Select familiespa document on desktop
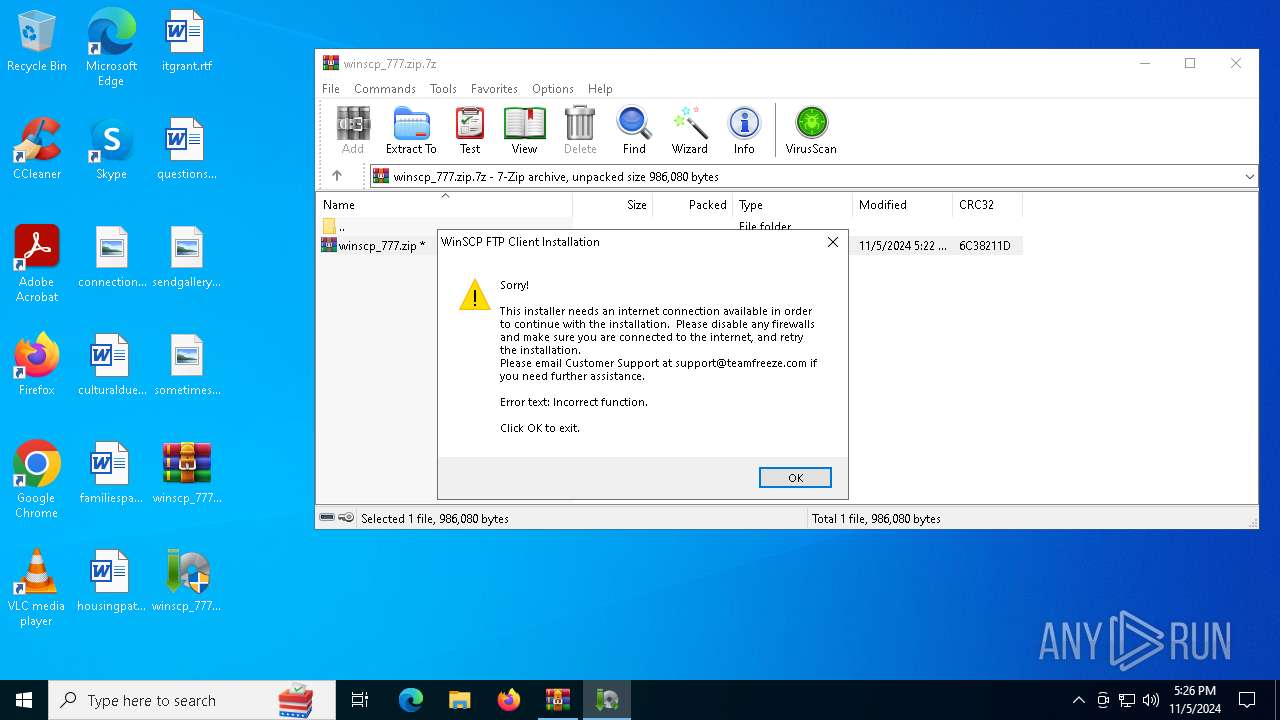The image size is (1280, 720). coord(111,473)
